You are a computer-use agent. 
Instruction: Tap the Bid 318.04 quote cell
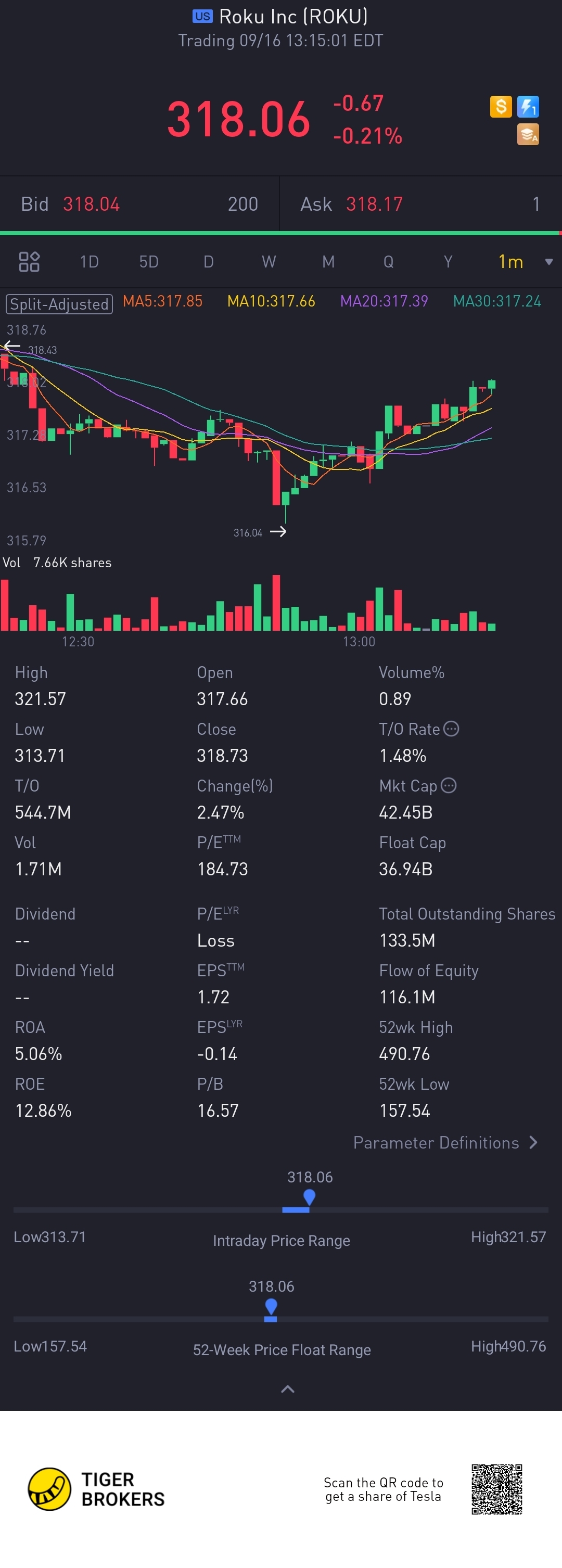139,204
